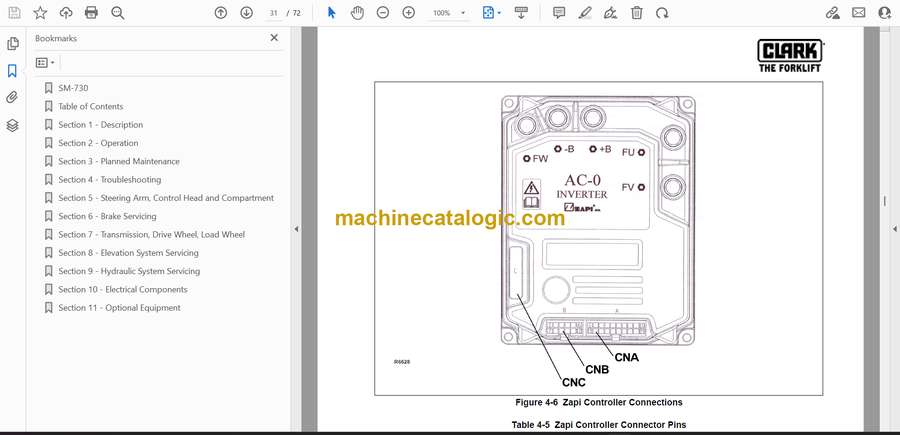Open the bookmarks options dropdown menu
The image size is (900, 435).
45,62
